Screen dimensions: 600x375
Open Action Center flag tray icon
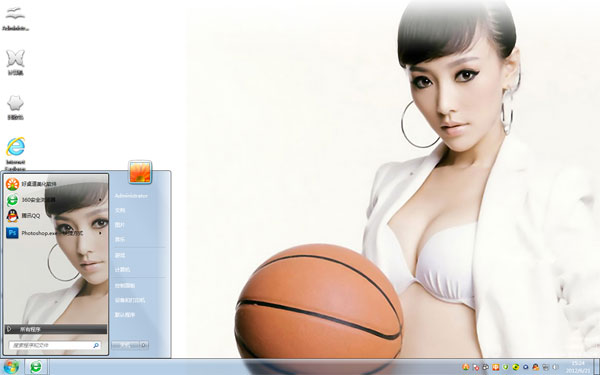tap(476, 367)
